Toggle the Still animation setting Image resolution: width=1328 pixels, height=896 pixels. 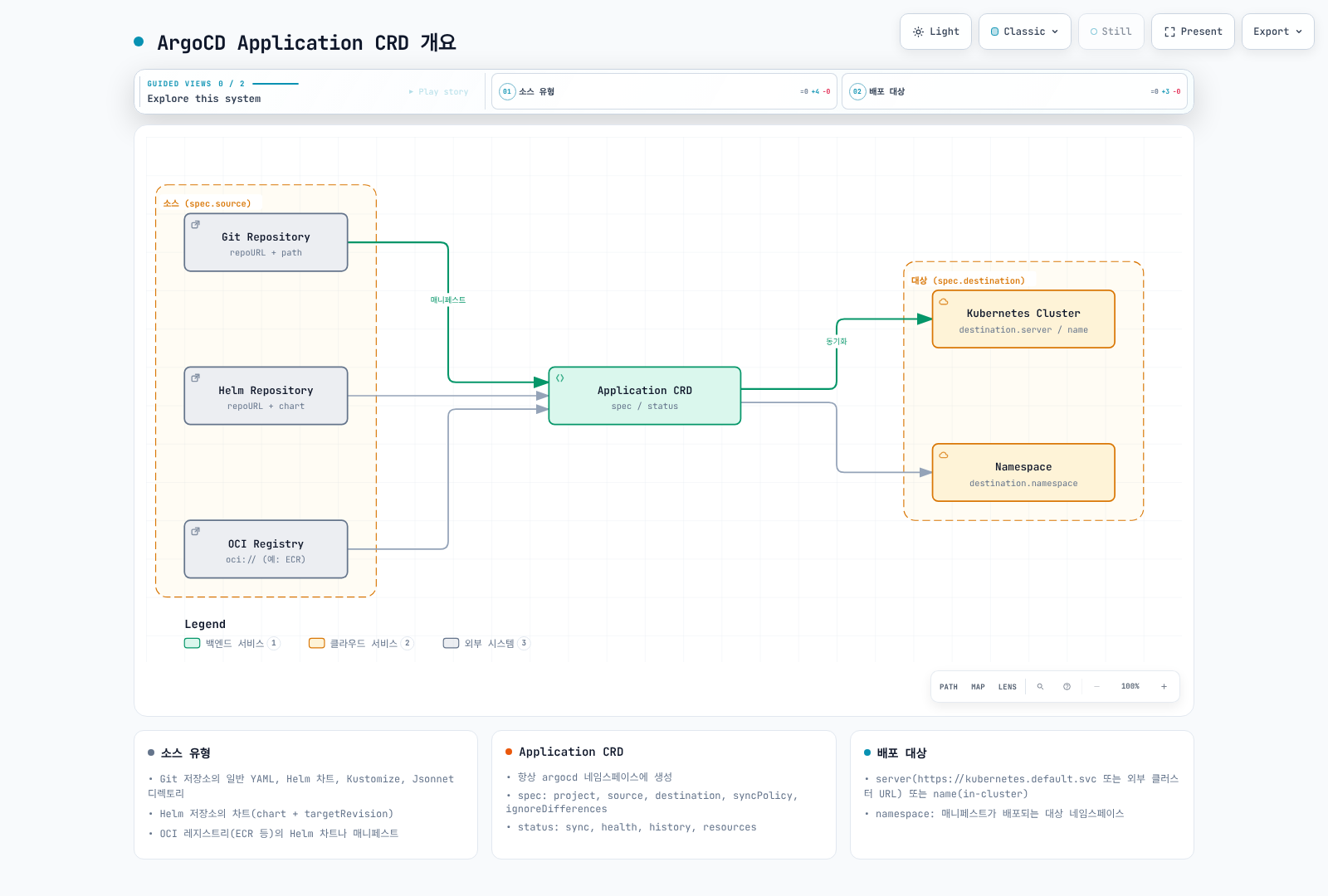tap(1111, 32)
